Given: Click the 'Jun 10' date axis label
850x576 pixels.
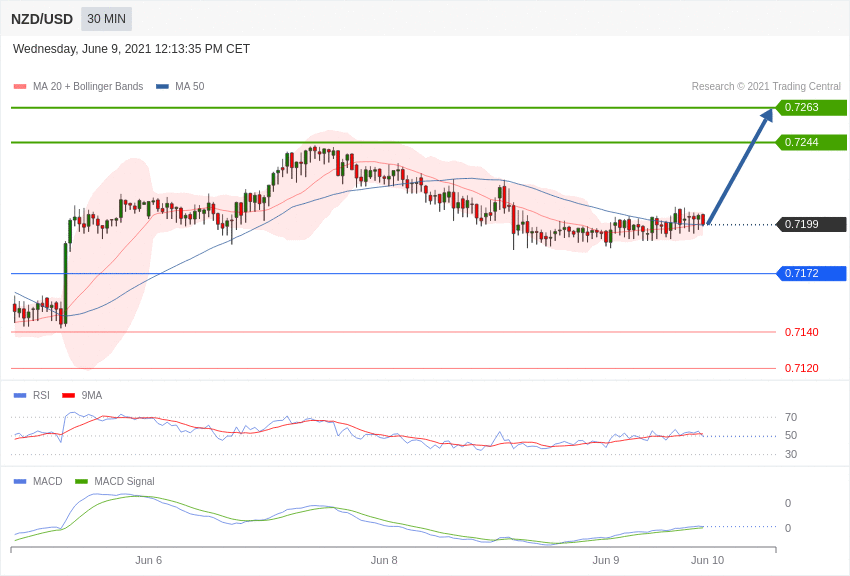Looking at the screenshot, I should [x=707, y=560].
